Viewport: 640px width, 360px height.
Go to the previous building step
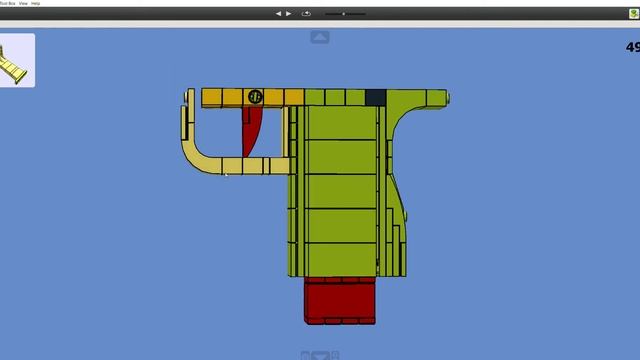click(x=278, y=13)
